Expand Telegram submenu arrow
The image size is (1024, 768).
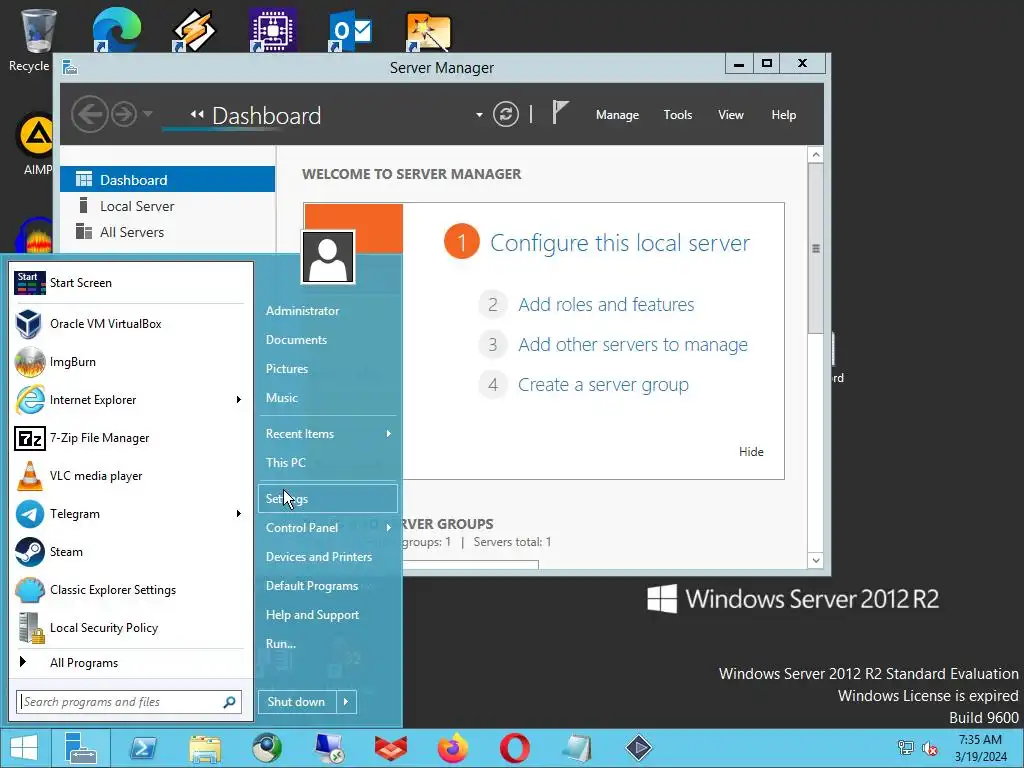tap(239, 514)
